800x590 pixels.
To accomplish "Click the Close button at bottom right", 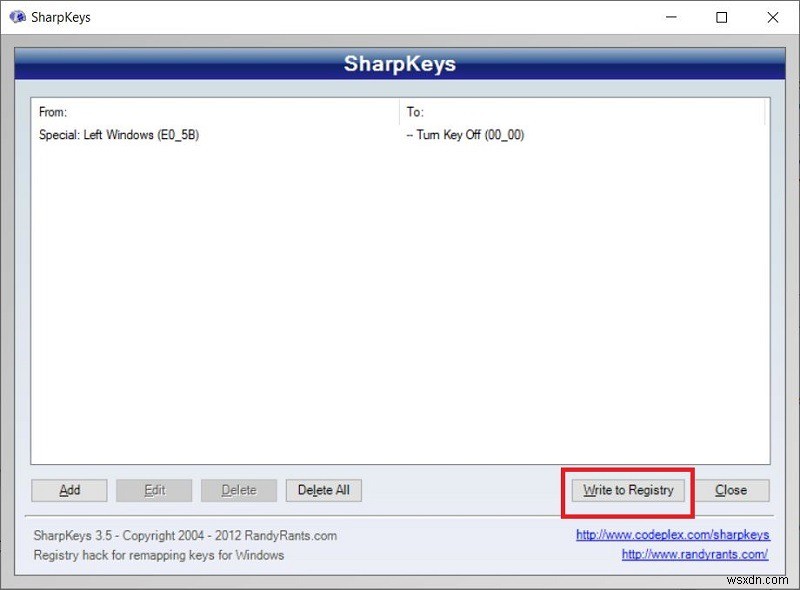I will pyautogui.click(x=733, y=490).
